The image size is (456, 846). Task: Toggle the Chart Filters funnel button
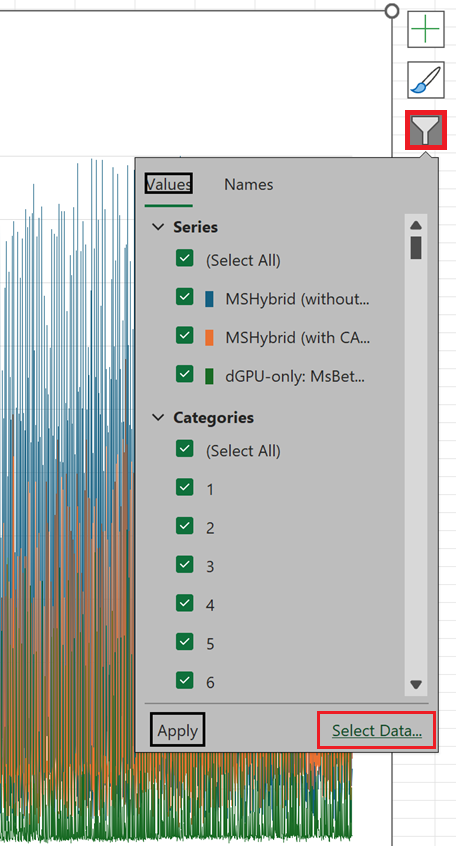426,130
